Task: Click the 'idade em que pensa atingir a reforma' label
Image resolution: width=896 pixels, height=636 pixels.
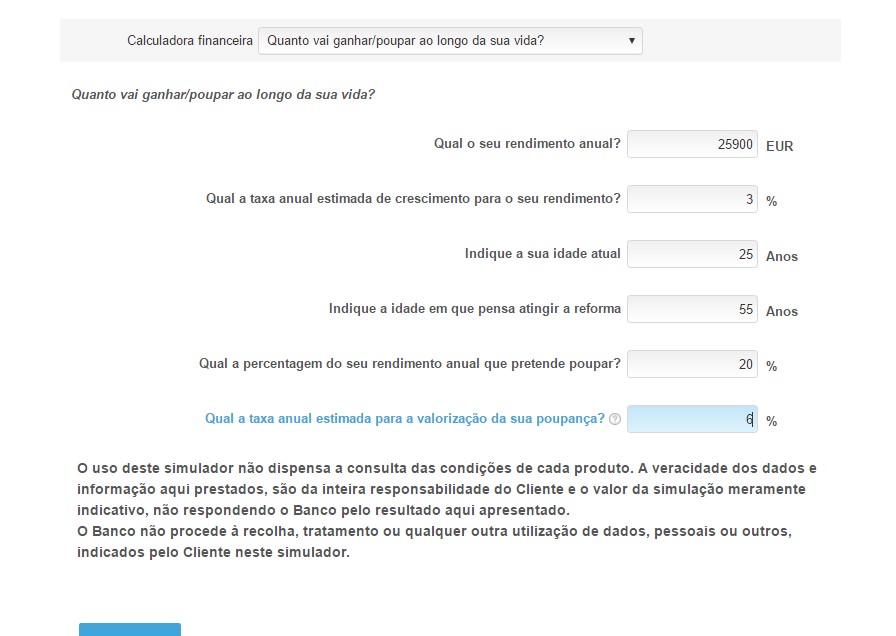Action: pyautogui.click(x=474, y=309)
